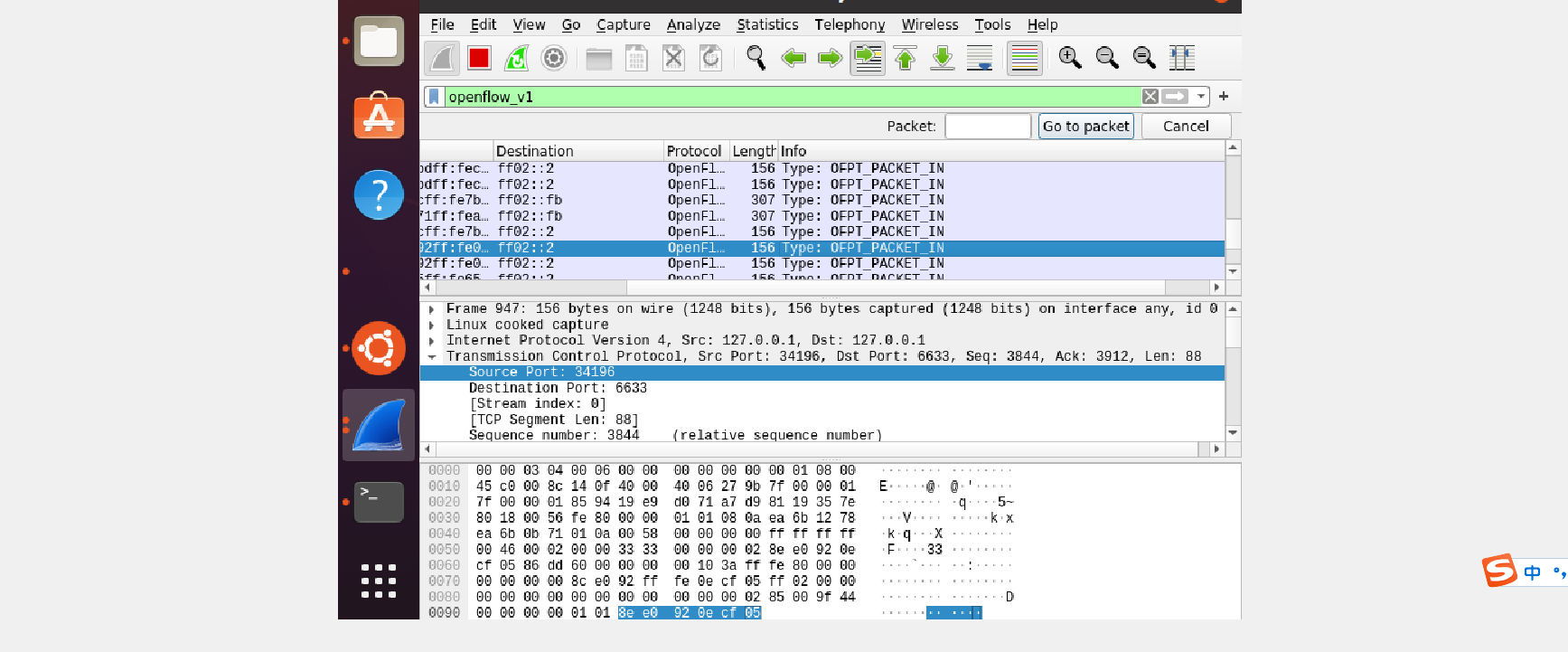Open the File menu
Image resolution: width=1568 pixels, height=652 pixels.
(x=443, y=25)
